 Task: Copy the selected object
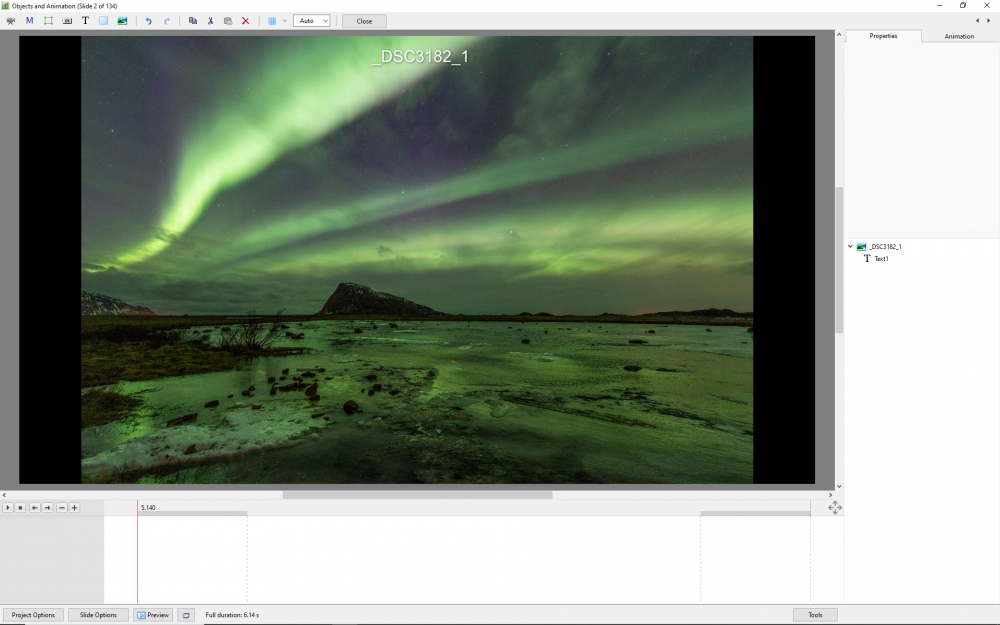click(x=193, y=21)
